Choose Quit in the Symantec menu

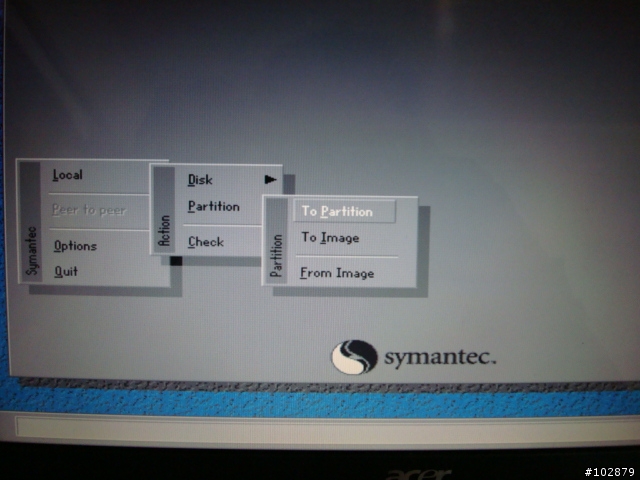[66, 271]
